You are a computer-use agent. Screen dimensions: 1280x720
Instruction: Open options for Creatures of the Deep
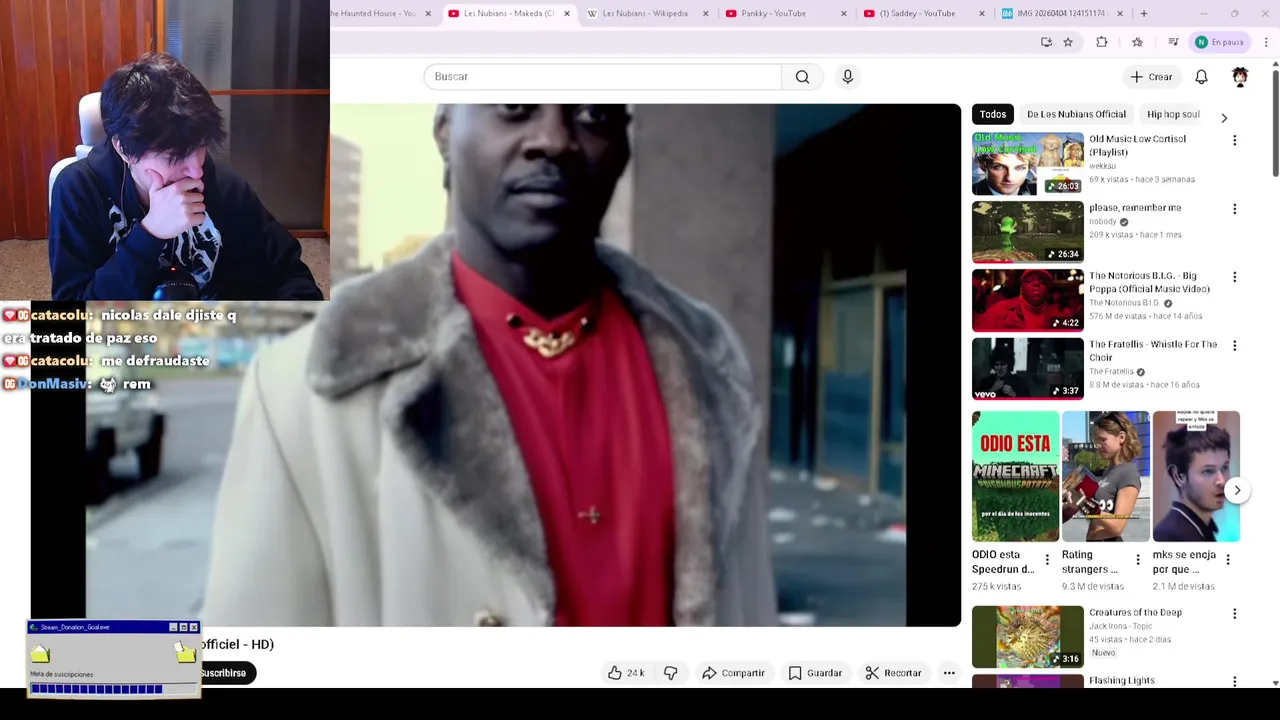(1234, 614)
